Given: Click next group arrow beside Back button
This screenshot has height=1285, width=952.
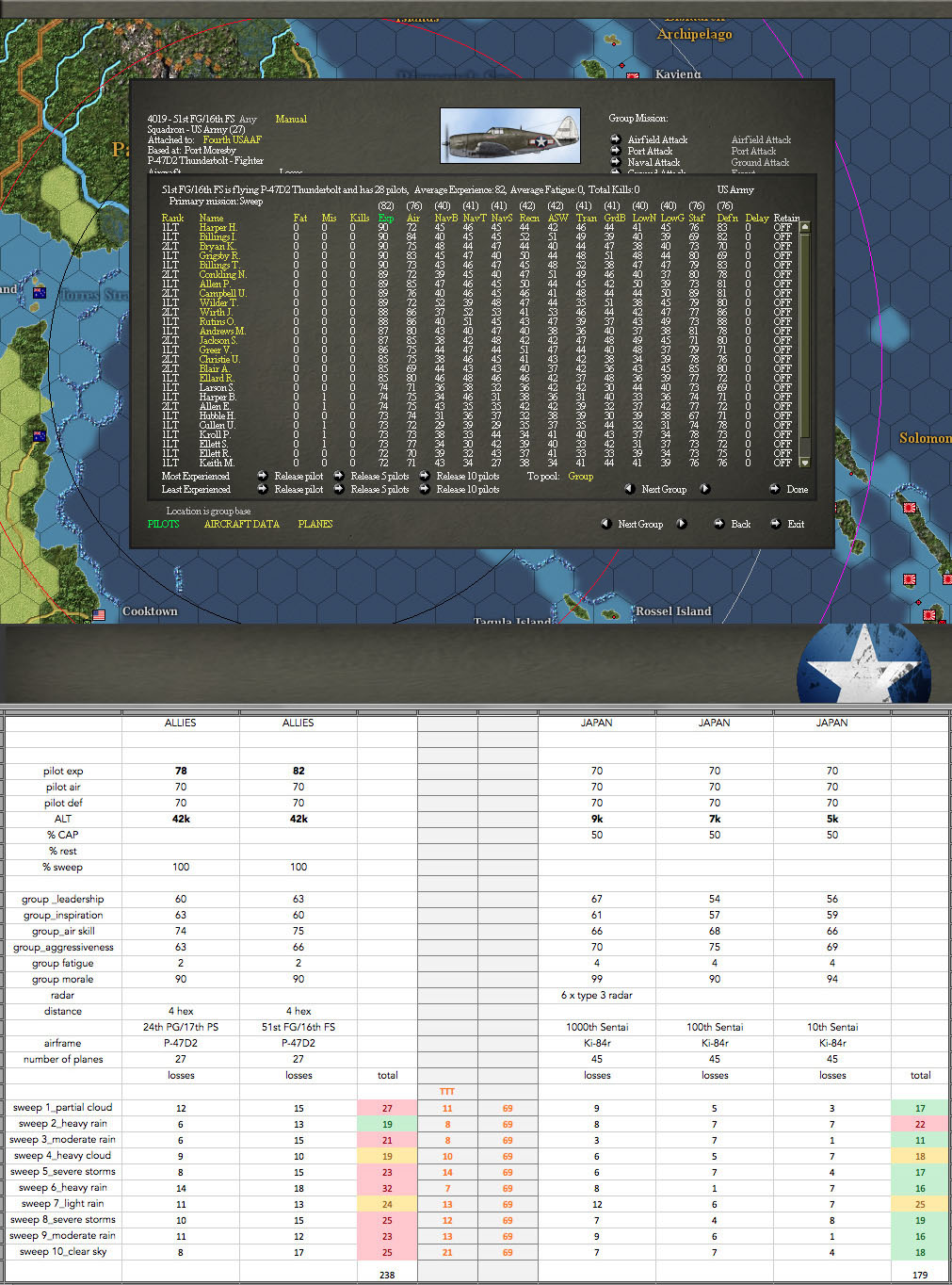Looking at the screenshot, I should (x=682, y=524).
